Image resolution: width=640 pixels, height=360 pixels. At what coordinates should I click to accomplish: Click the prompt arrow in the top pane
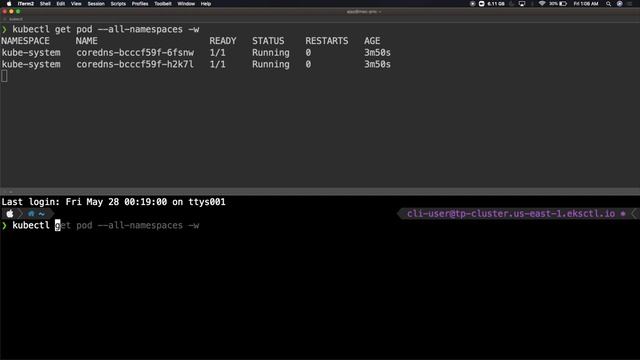click(4, 29)
